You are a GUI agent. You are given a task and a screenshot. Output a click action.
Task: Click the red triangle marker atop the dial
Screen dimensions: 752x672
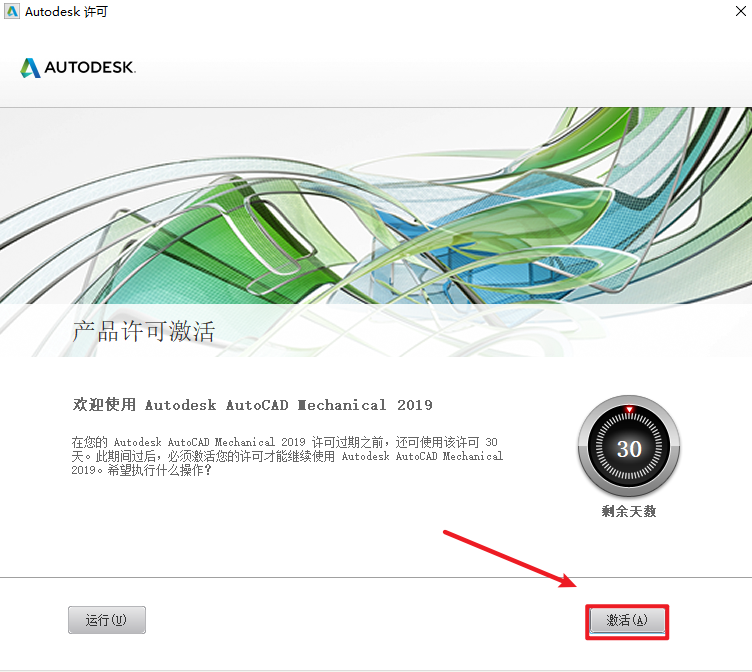(x=629, y=410)
